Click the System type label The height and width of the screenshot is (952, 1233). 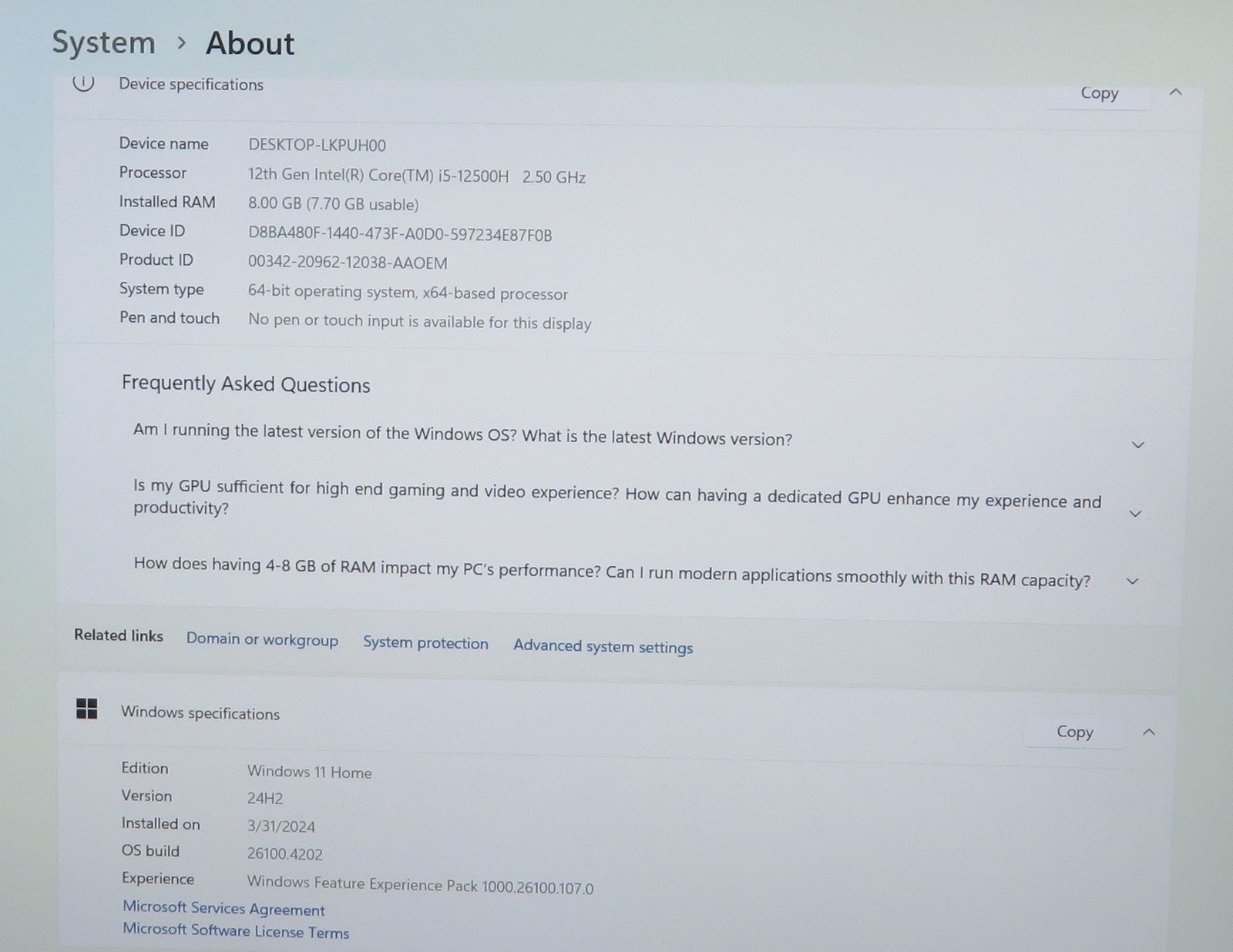coord(162,289)
